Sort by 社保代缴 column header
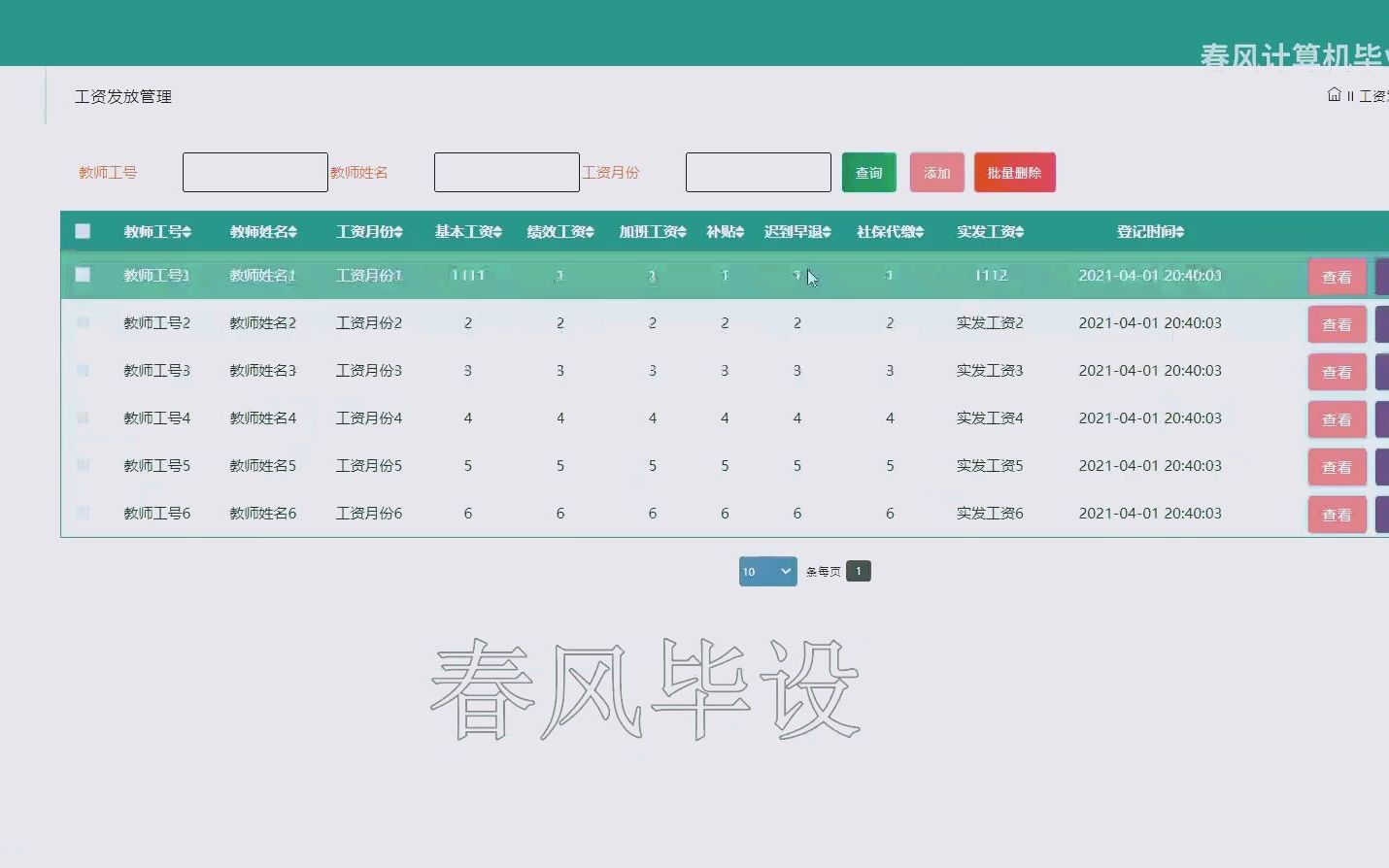The height and width of the screenshot is (868, 1389). click(x=890, y=232)
